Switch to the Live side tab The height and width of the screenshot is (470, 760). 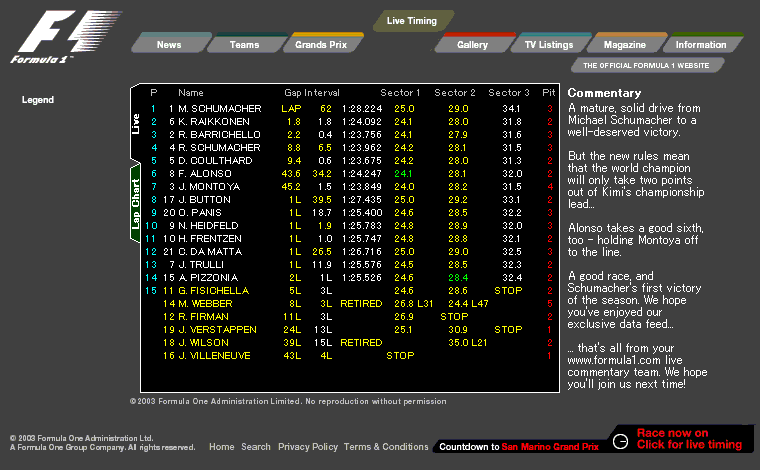coord(136,124)
